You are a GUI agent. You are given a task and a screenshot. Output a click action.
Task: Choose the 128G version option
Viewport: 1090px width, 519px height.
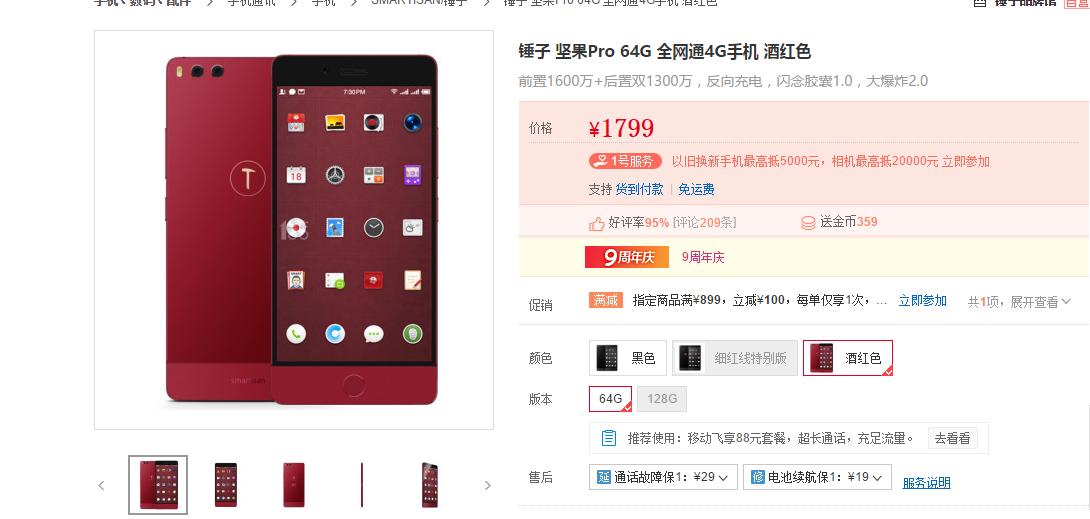[662, 399]
